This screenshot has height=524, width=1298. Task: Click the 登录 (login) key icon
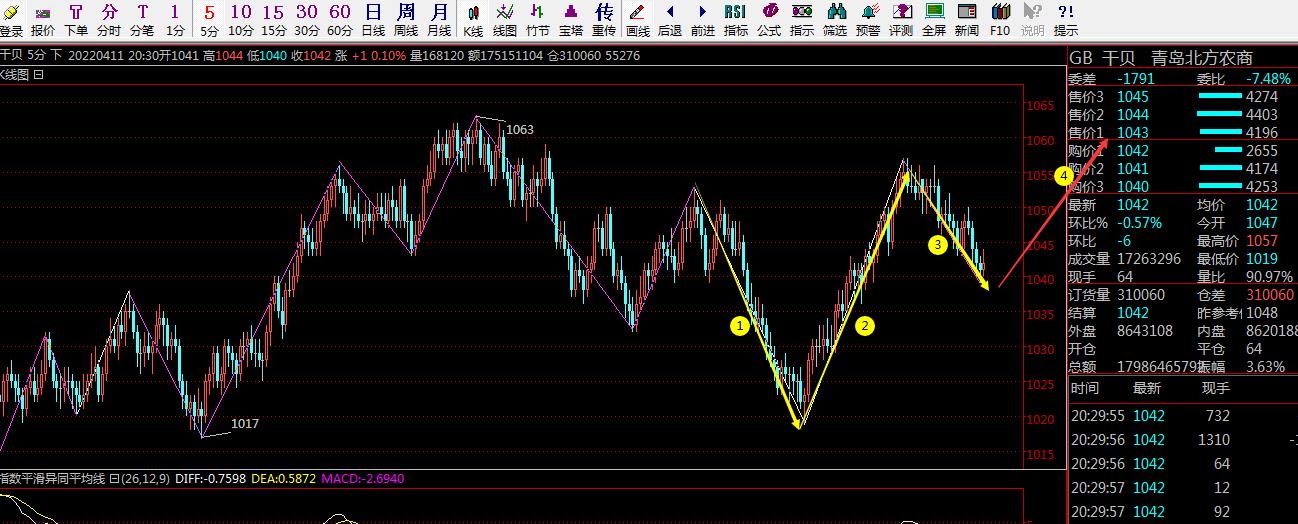pyautogui.click(x=11, y=19)
